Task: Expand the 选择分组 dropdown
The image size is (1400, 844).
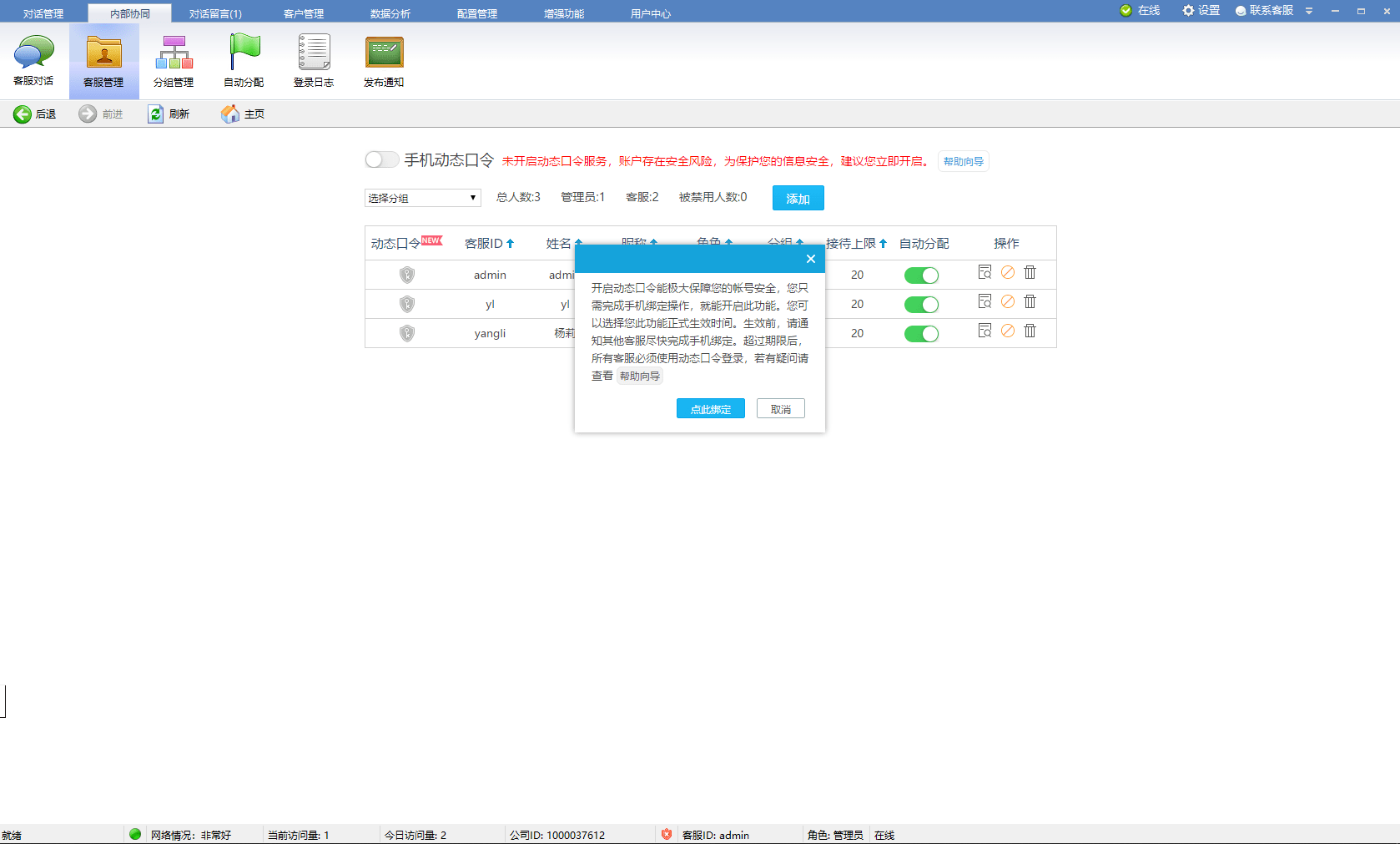Action: (x=422, y=198)
